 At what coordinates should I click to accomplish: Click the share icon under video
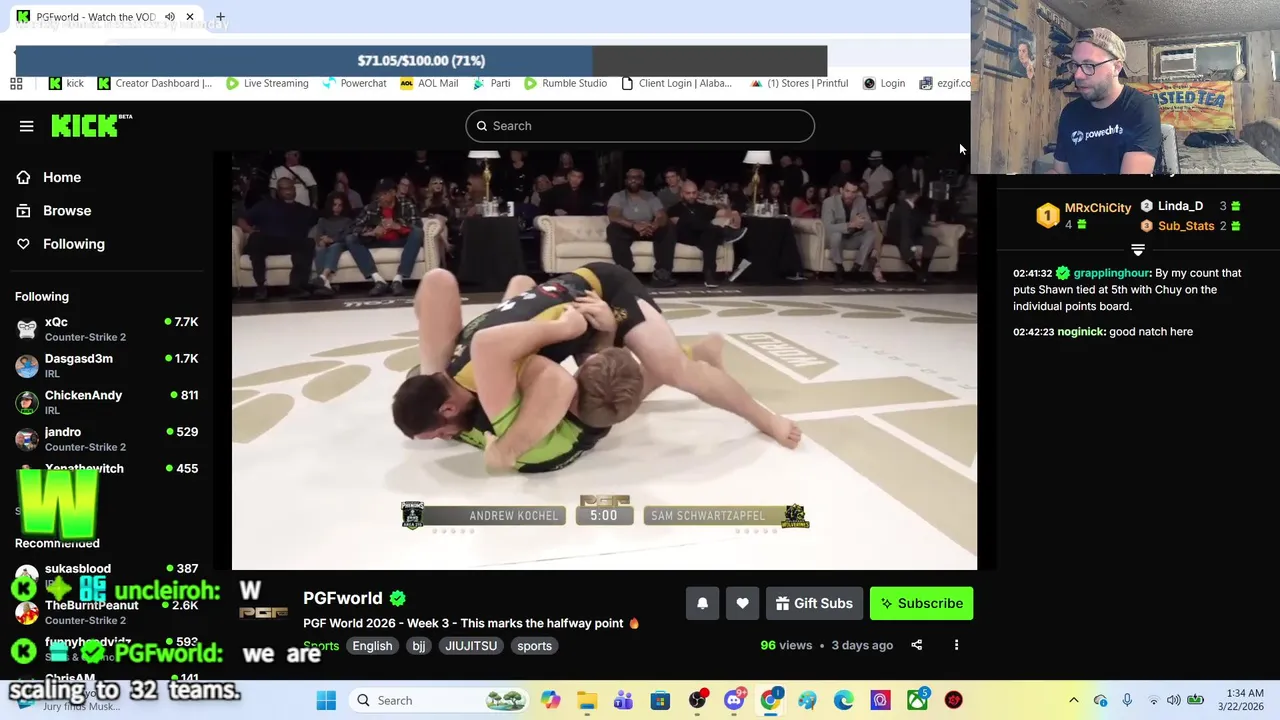click(x=916, y=645)
